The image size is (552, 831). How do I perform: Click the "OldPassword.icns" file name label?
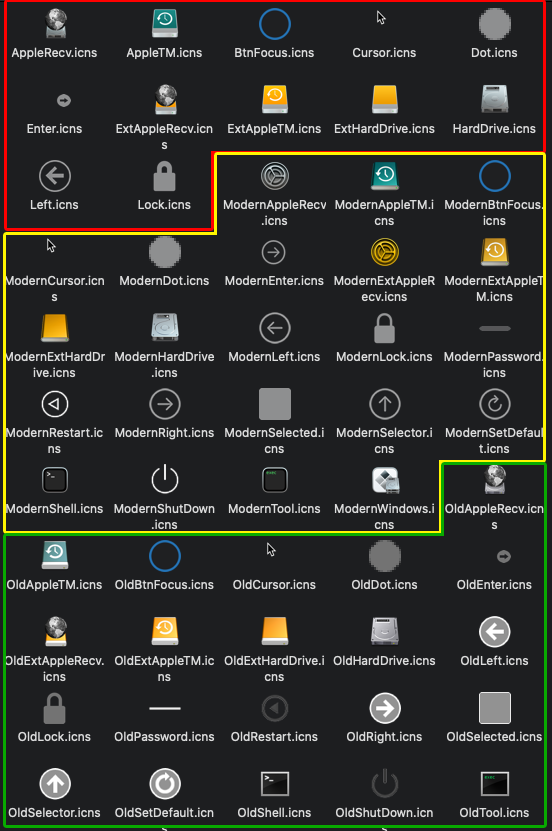pyautogui.click(x=165, y=737)
